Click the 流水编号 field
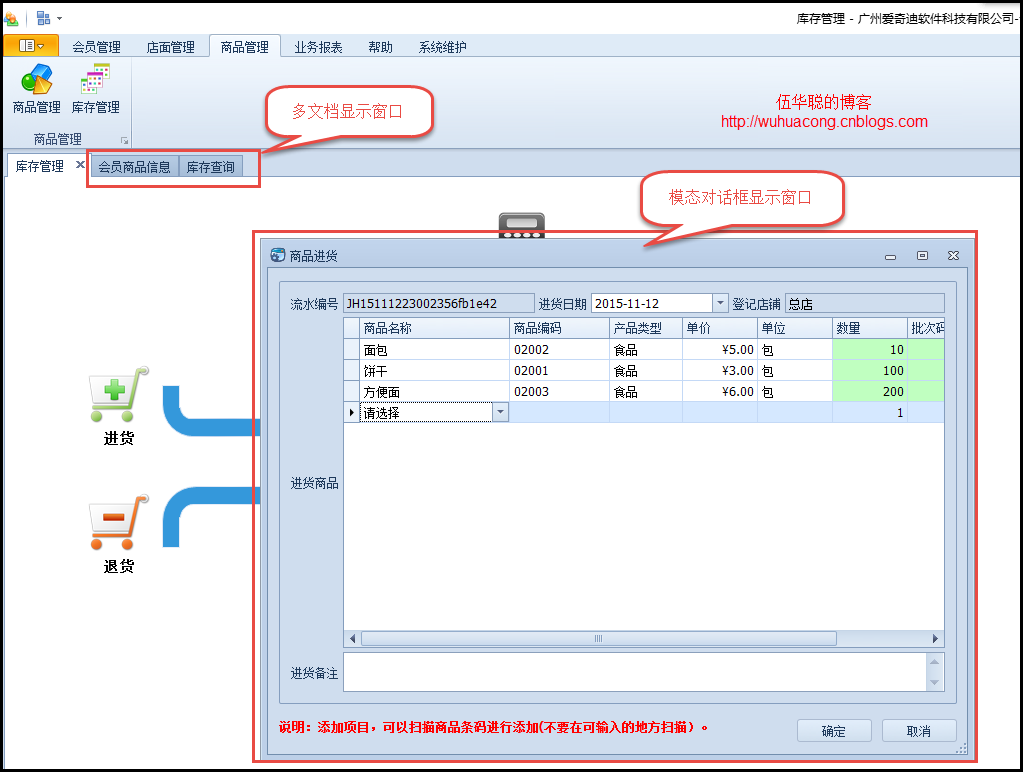1023x772 pixels. [x=438, y=303]
